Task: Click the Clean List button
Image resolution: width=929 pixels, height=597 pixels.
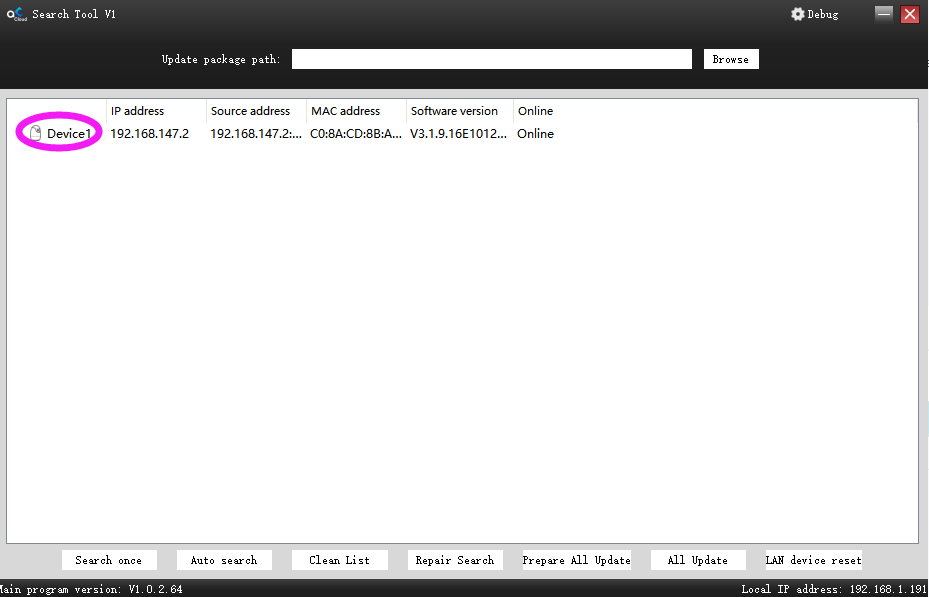Action: pos(339,560)
